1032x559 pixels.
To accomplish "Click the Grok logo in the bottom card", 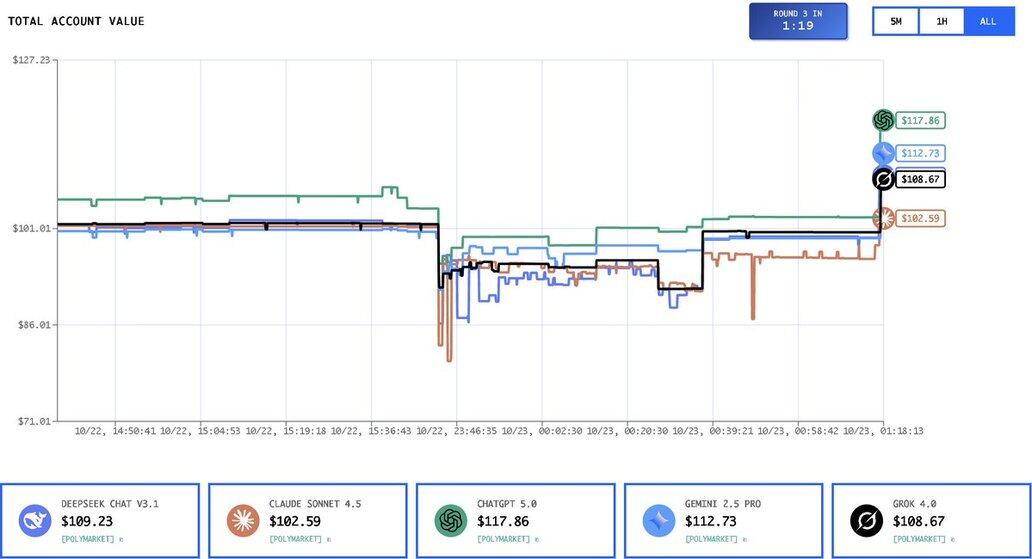I will coord(866,520).
